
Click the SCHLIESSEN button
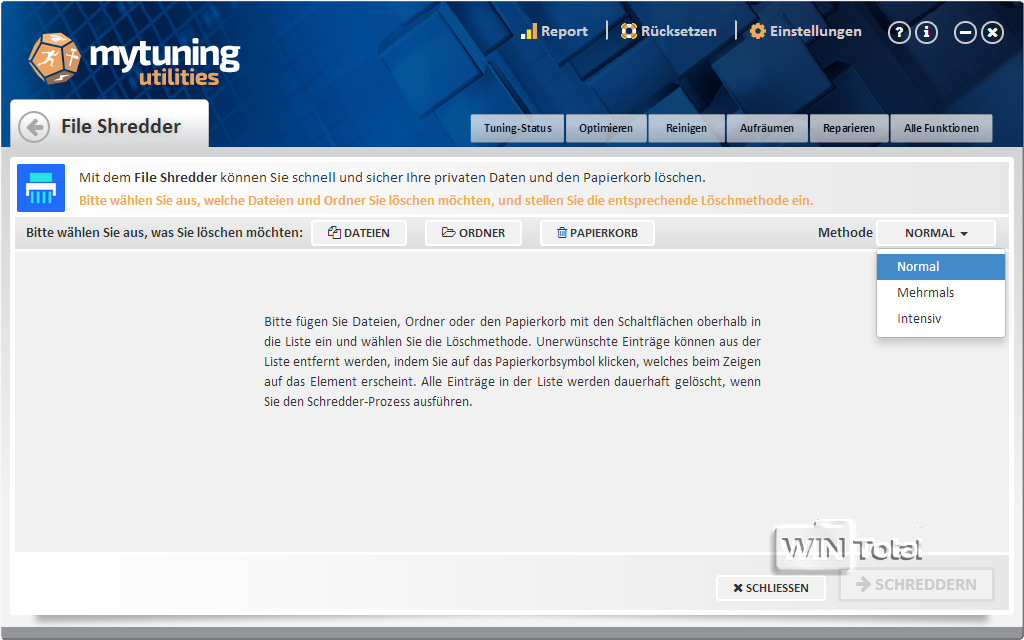pyautogui.click(x=771, y=588)
